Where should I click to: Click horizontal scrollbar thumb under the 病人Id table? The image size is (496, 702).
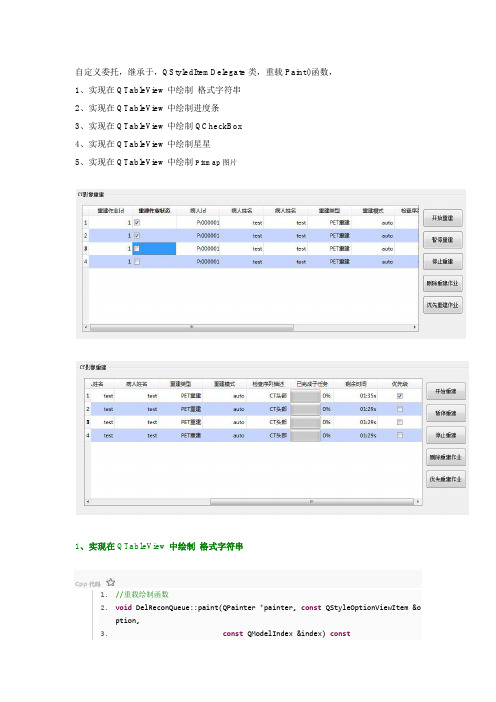tap(192, 327)
